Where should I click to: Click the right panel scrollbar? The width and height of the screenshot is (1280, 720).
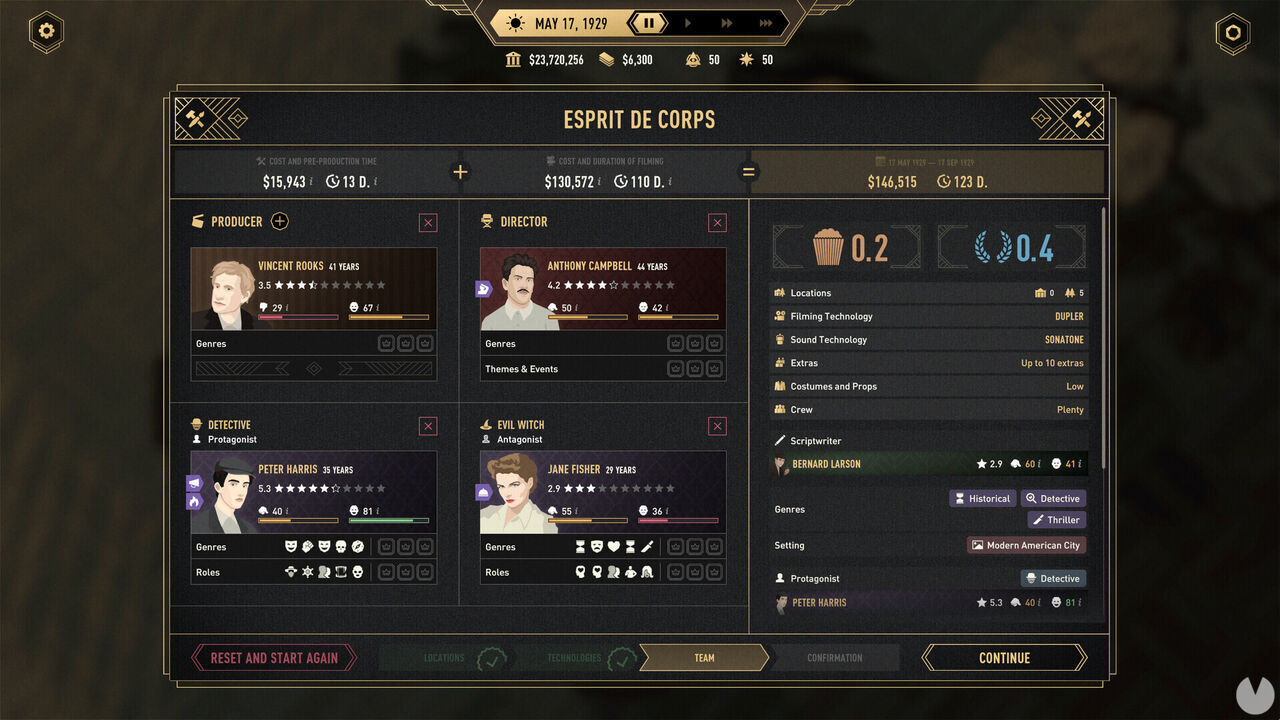coord(1104,338)
